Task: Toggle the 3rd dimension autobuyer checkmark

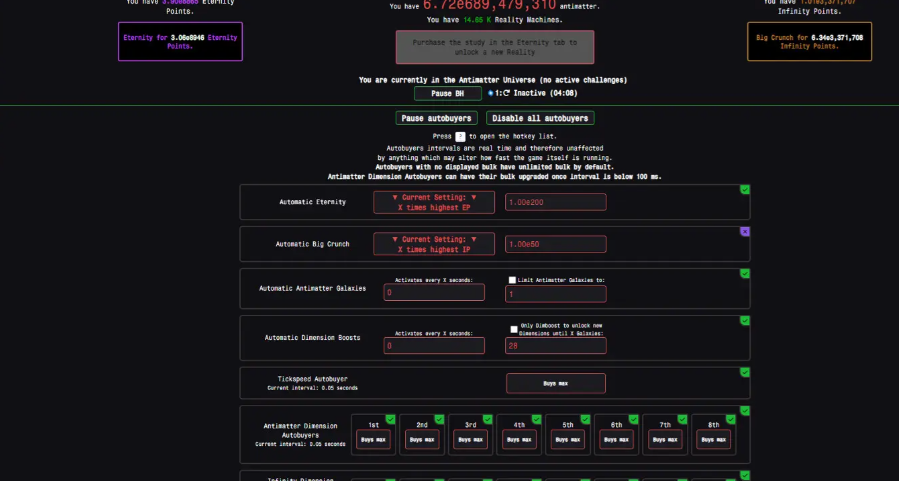Action: coord(487,419)
